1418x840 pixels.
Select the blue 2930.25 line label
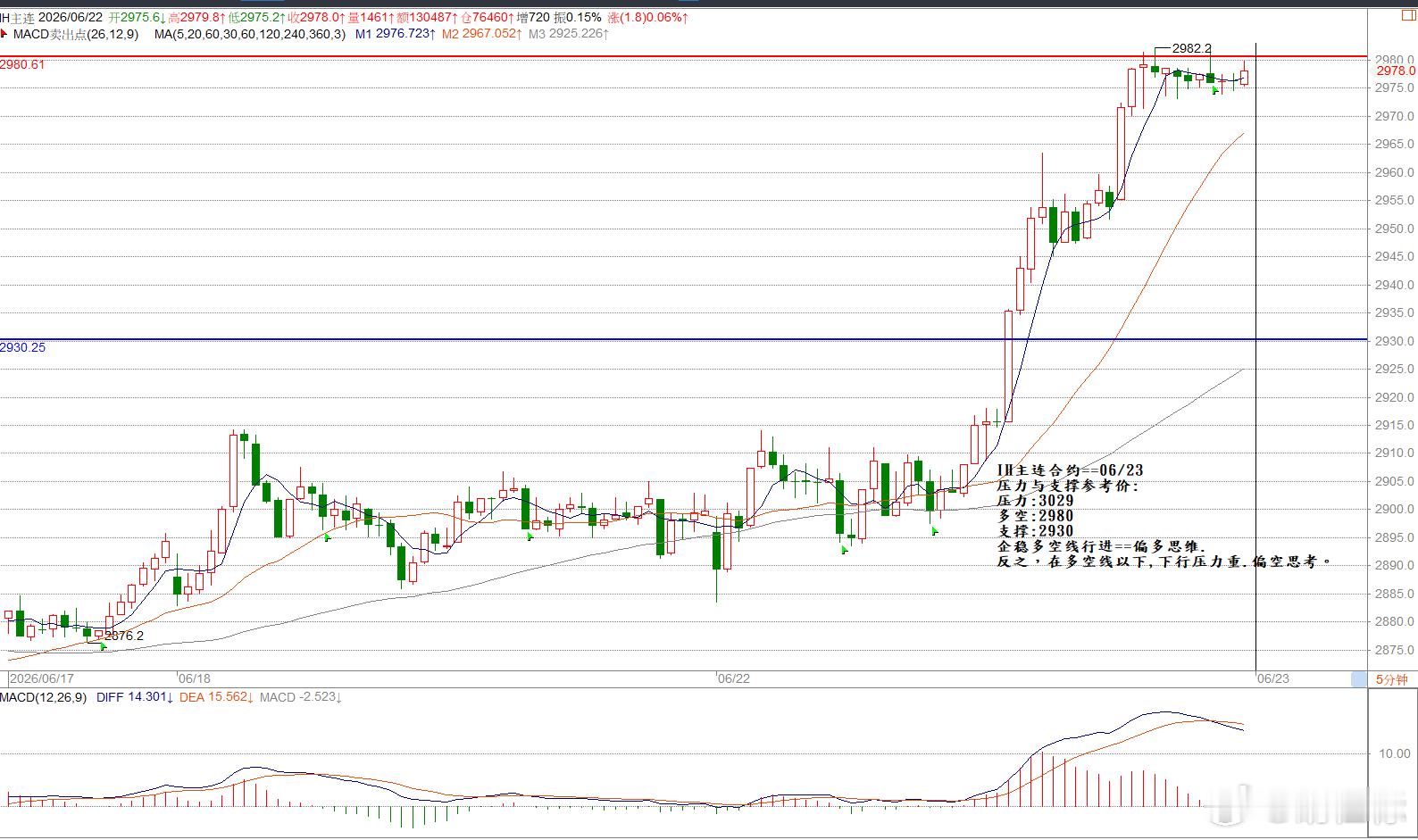(x=22, y=347)
